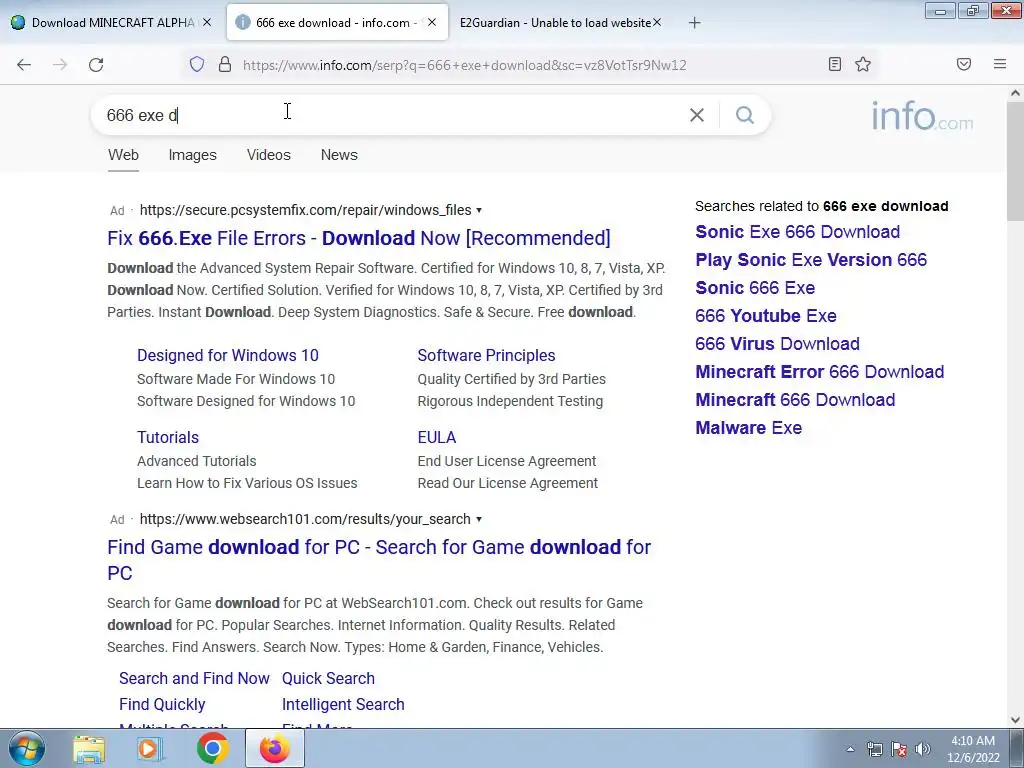Open related search 666 Youtube Exe
The width and height of the screenshot is (1024, 768).
pos(765,316)
